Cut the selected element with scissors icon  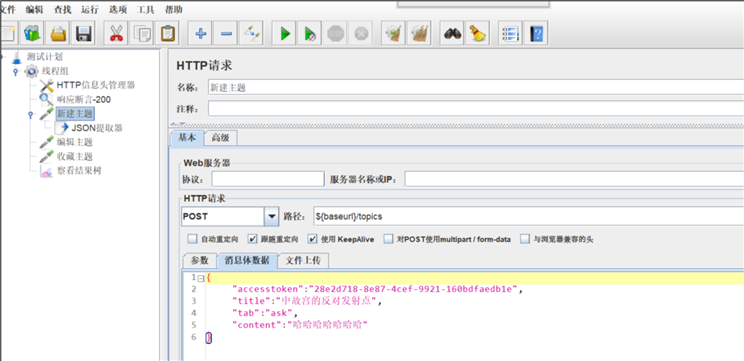click(116, 33)
